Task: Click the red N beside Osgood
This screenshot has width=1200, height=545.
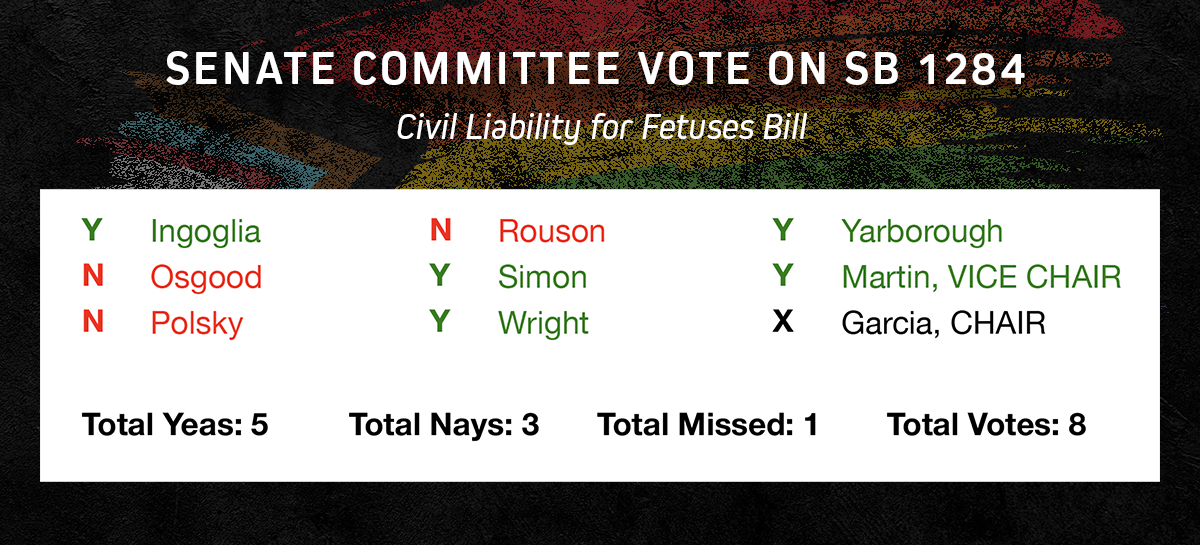Action: pyautogui.click(x=92, y=277)
